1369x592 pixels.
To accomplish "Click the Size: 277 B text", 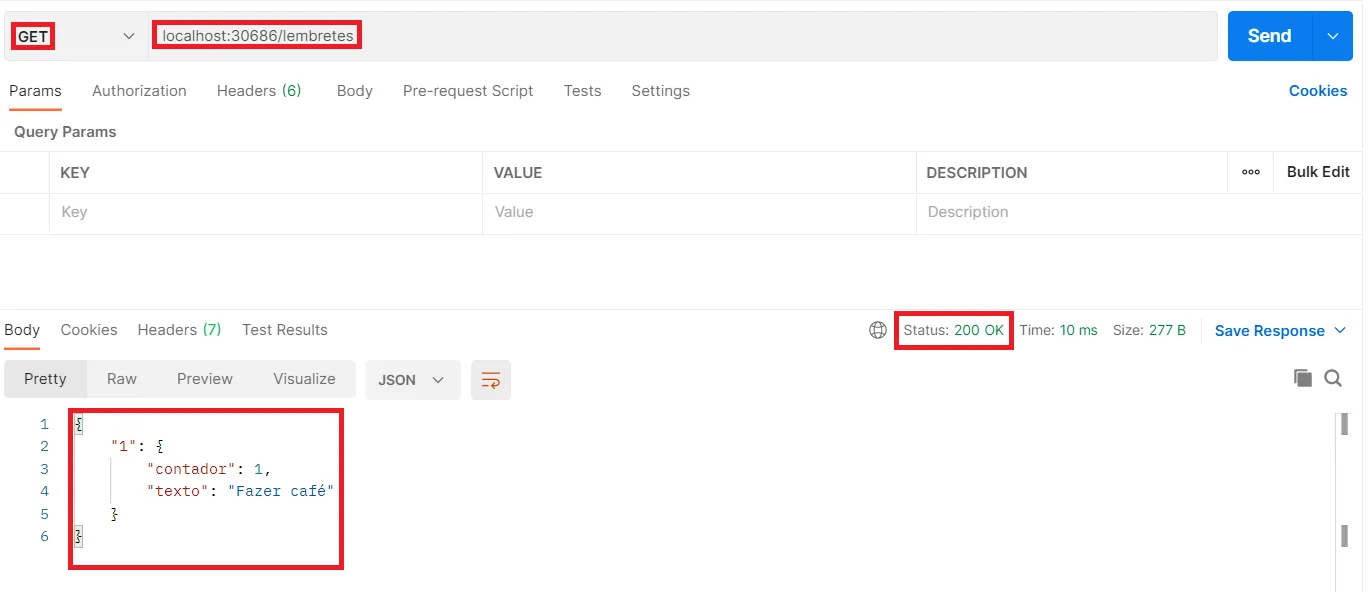I will point(1149,330).
